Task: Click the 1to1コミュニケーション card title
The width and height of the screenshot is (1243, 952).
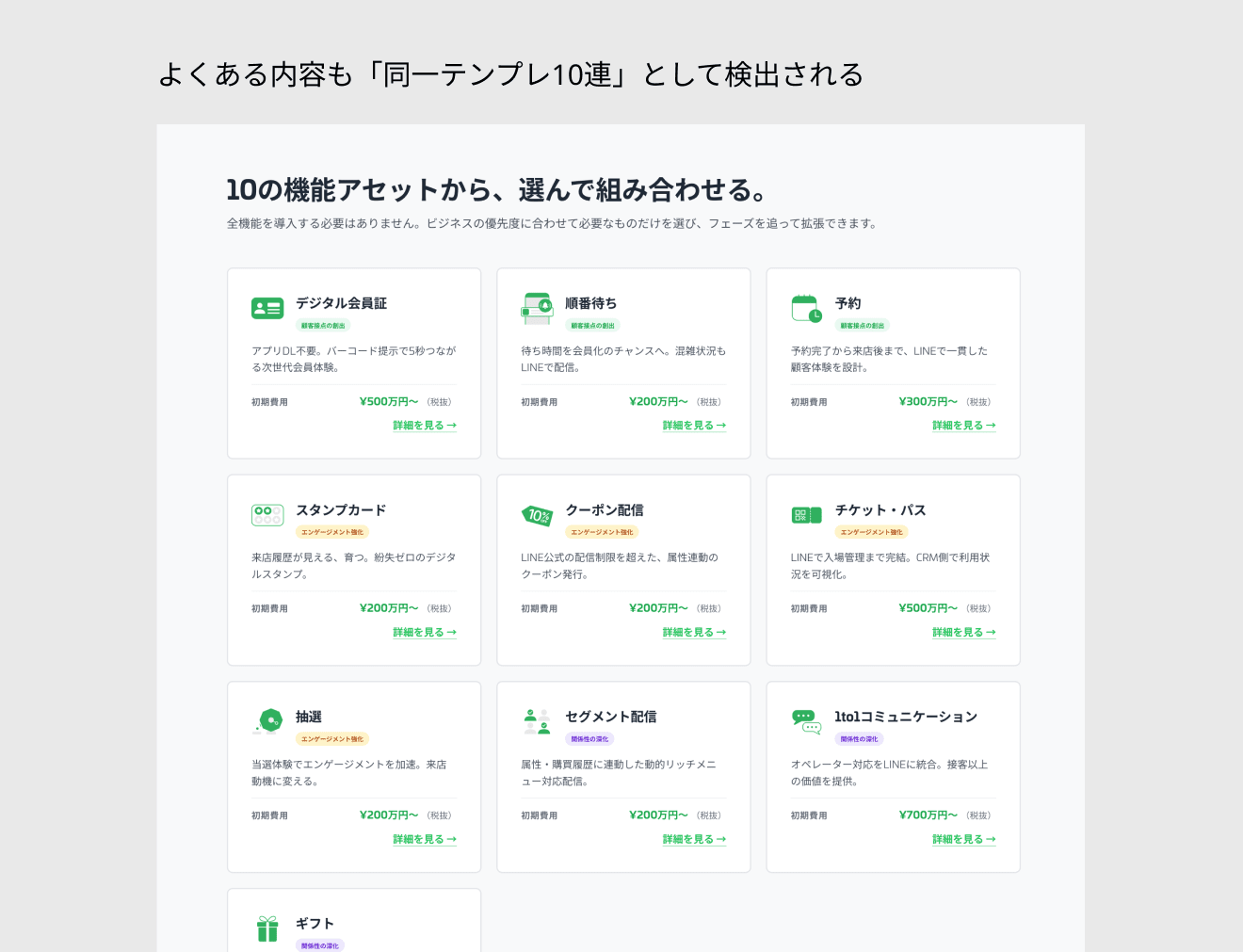Action: point(906,717)
